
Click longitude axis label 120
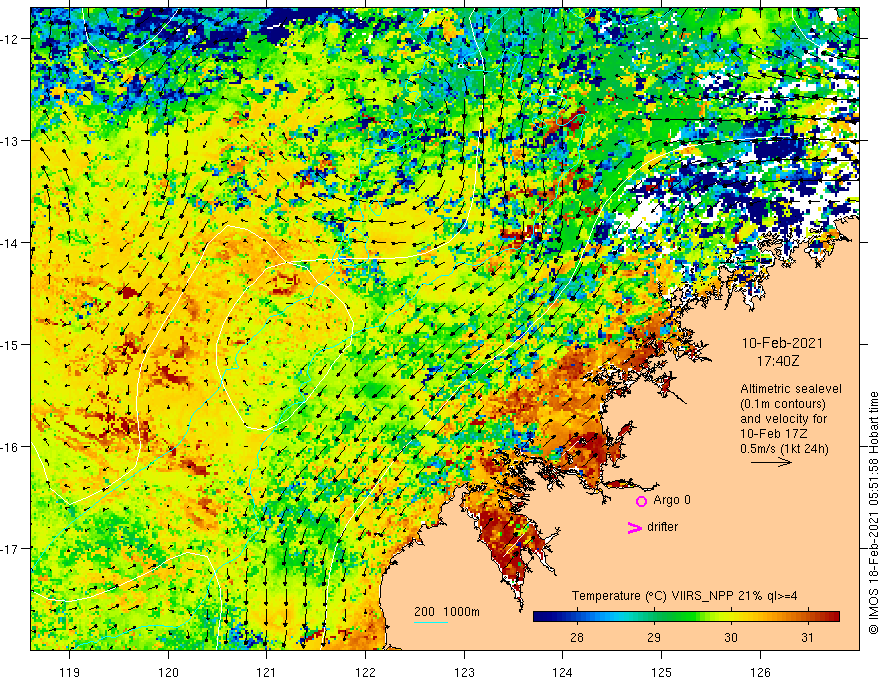[168, 672]
